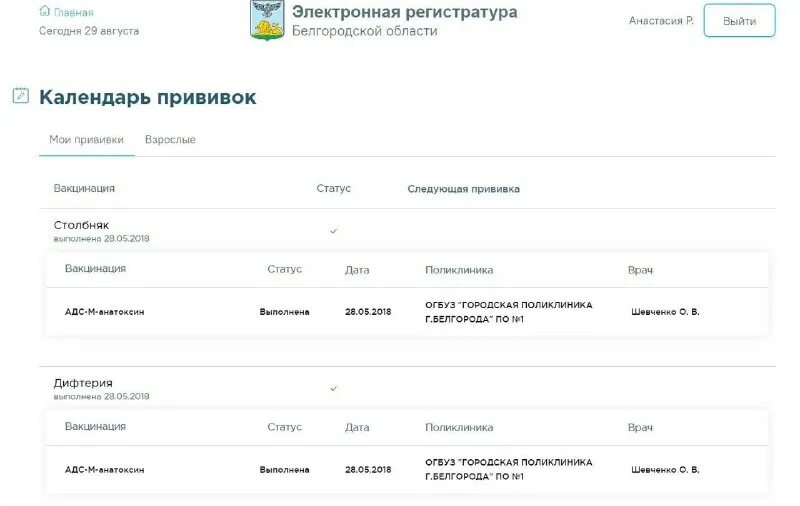Click the clinic name in the Столбняк table

509,312
